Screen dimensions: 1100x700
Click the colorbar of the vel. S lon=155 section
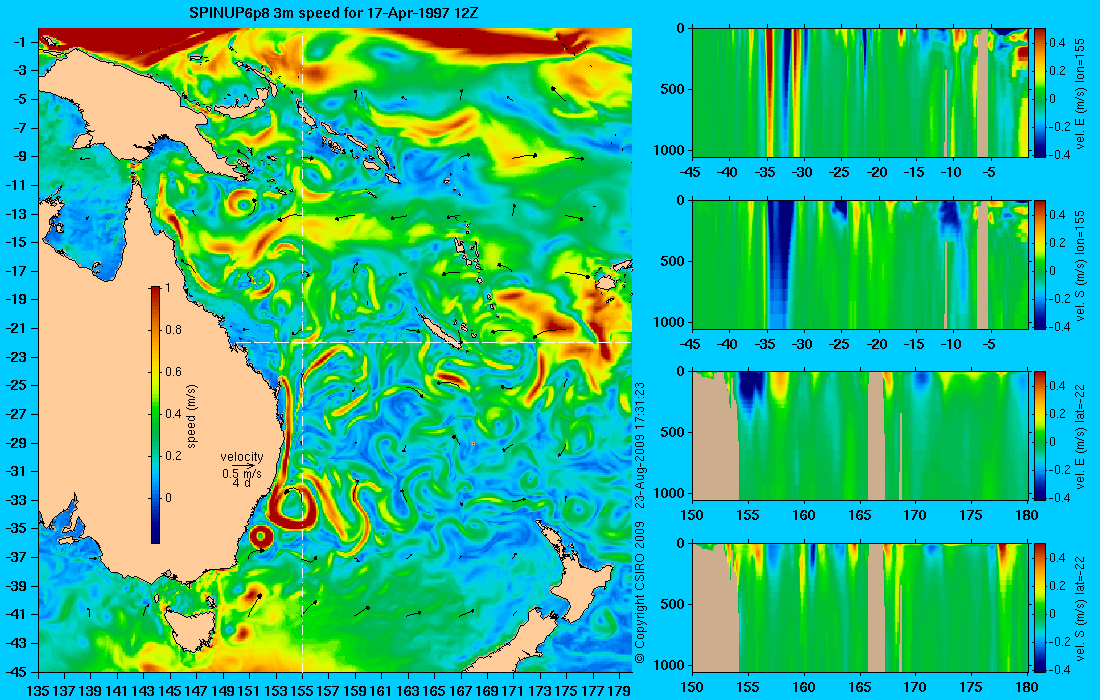pos(1039,264)
